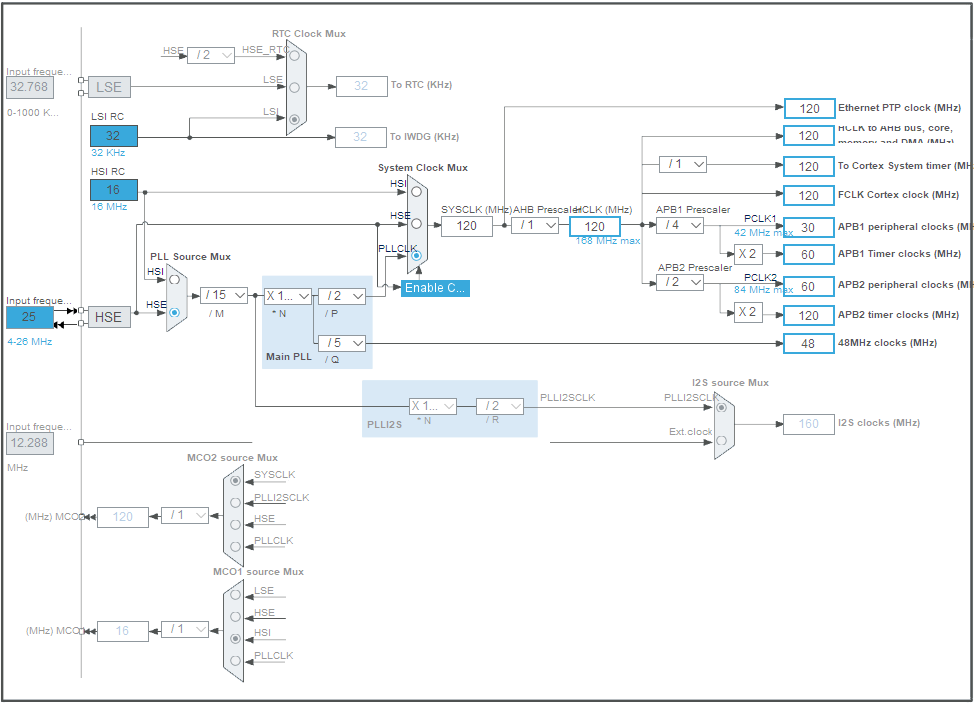Click the HSI RC 16 value box
Image resolution: width=974 pixels, height=705 pixels.
[114, 190]
